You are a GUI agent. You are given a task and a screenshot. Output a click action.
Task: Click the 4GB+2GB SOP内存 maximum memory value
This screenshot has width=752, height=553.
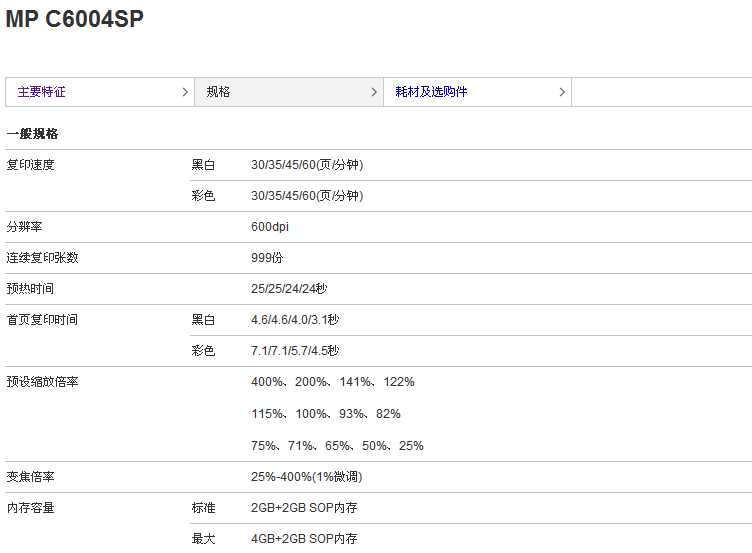pyautogui.click(x=304, y=539)
